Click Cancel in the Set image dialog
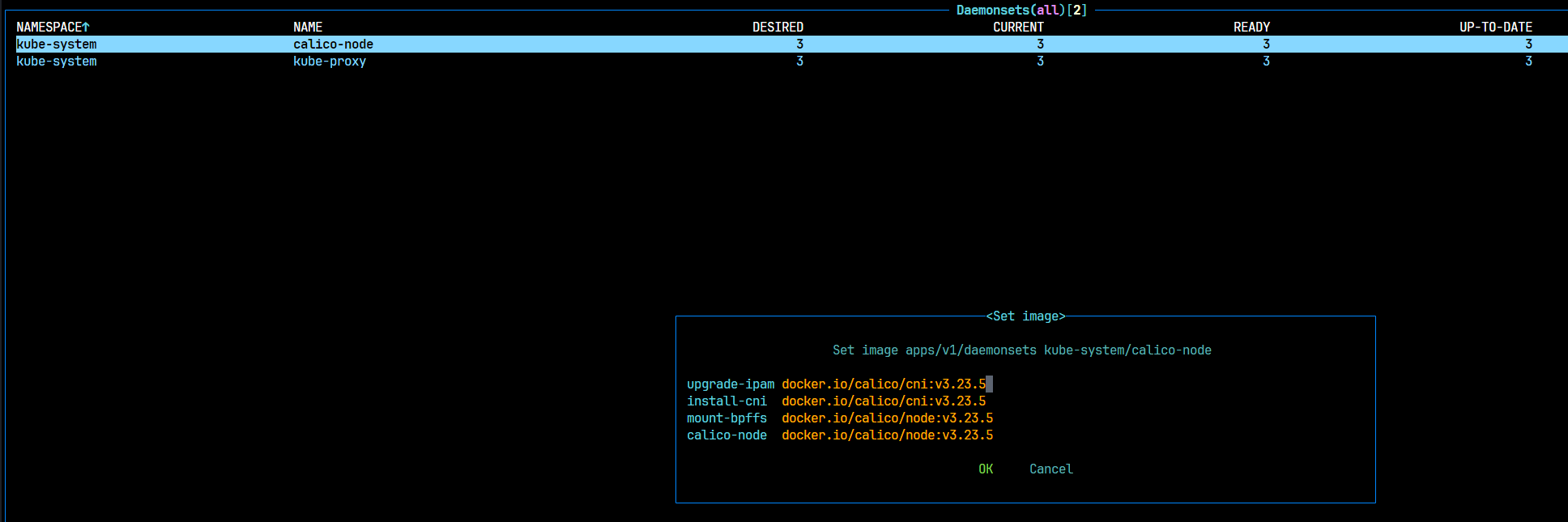Viewport: 1568px width, 522px height. pos(1051,469)
